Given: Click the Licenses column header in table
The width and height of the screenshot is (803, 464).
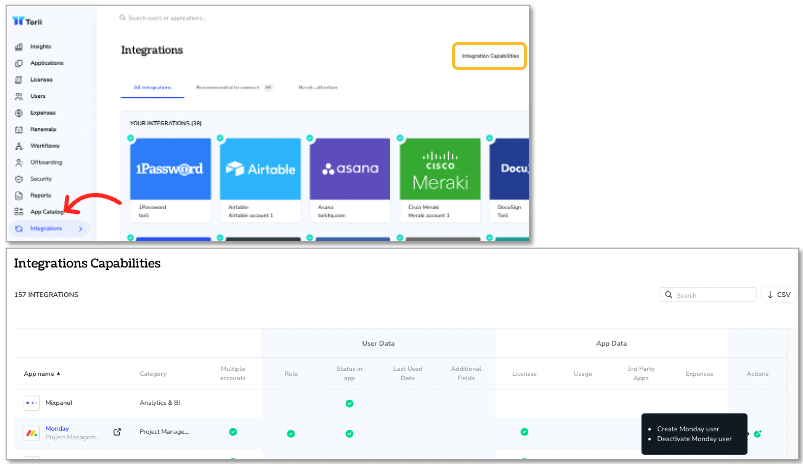Looking at the screenshot, I should tap(524, 374).
